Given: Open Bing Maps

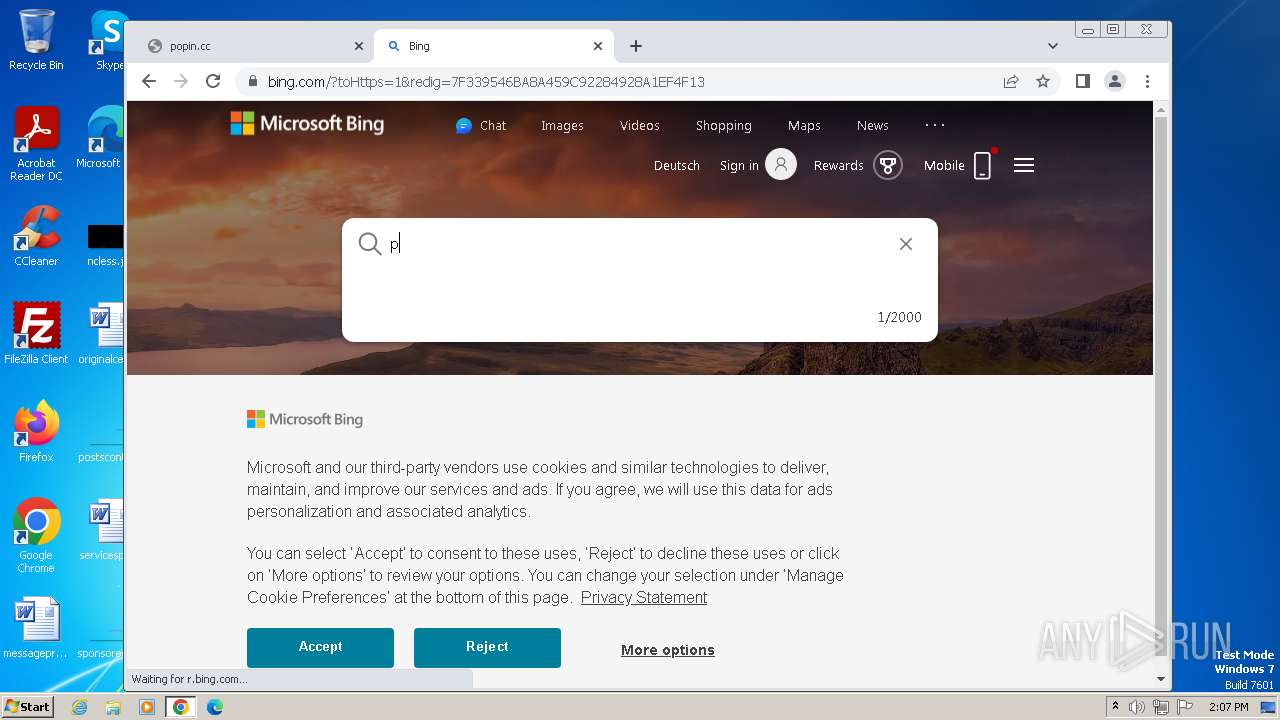Looking at the screenshot, I should click(804, 125).
